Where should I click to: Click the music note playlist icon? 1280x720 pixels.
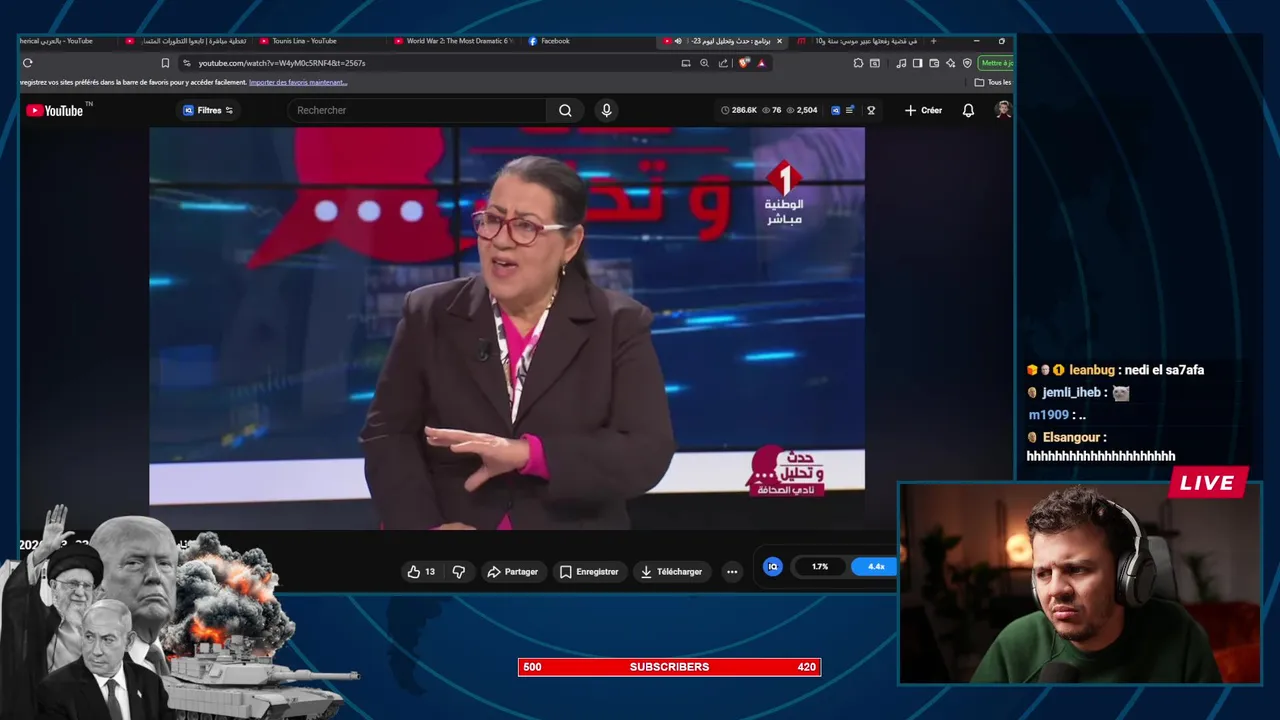[901, 63]
